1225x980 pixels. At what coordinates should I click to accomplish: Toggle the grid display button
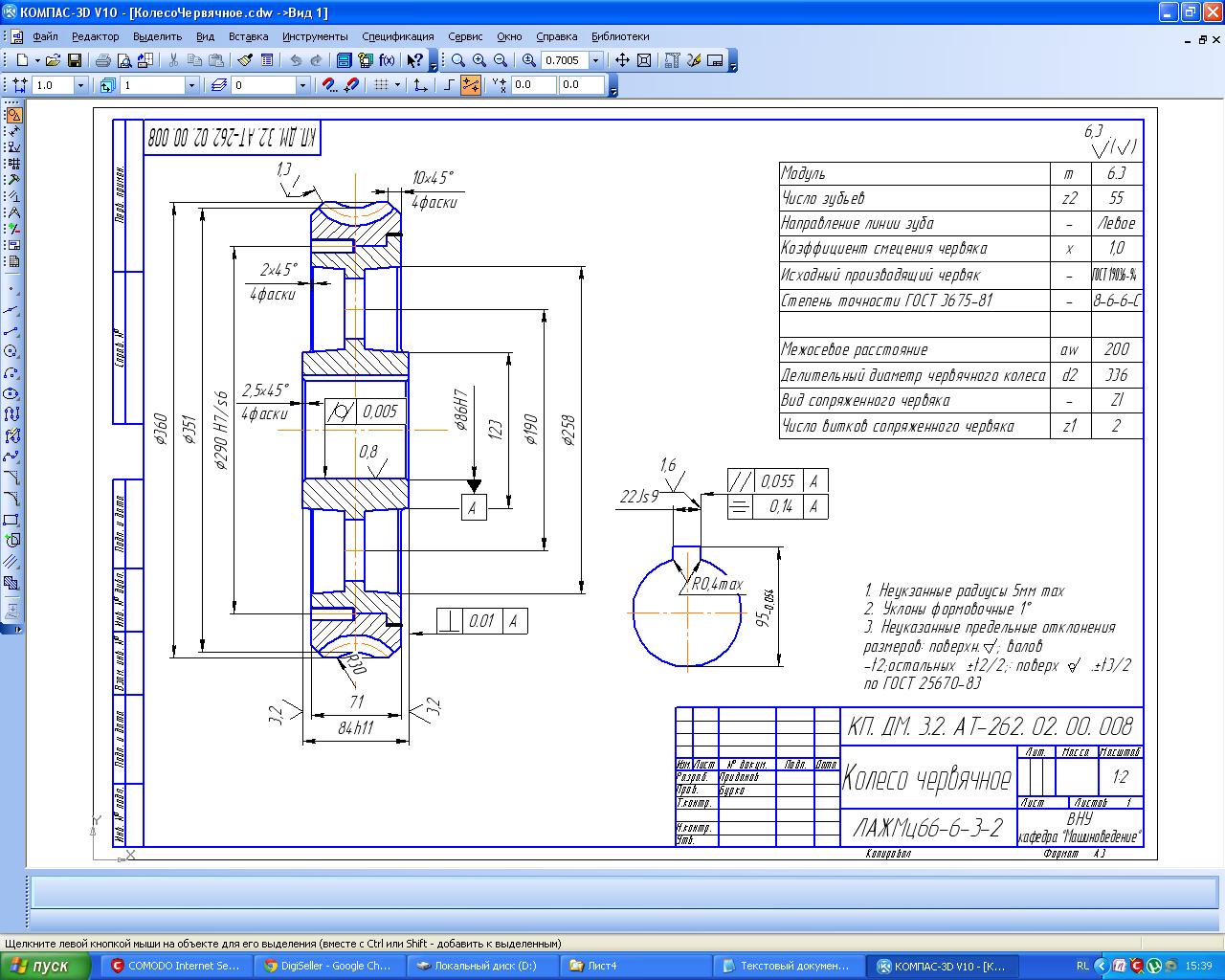[381, 85]
